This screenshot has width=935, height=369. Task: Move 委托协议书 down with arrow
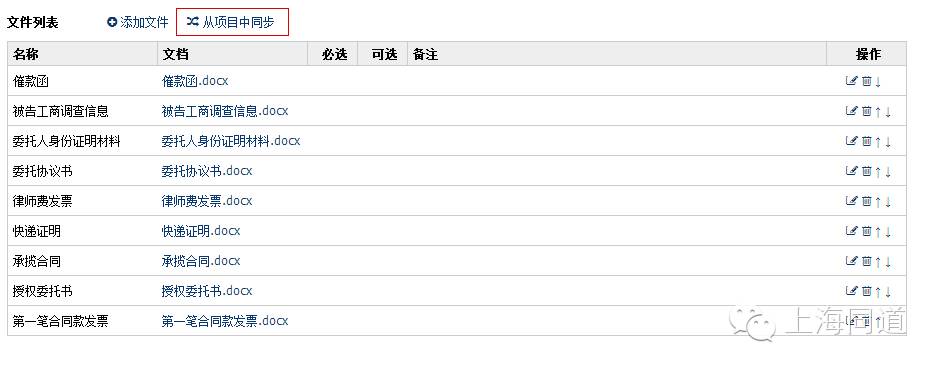click(888, 172)
